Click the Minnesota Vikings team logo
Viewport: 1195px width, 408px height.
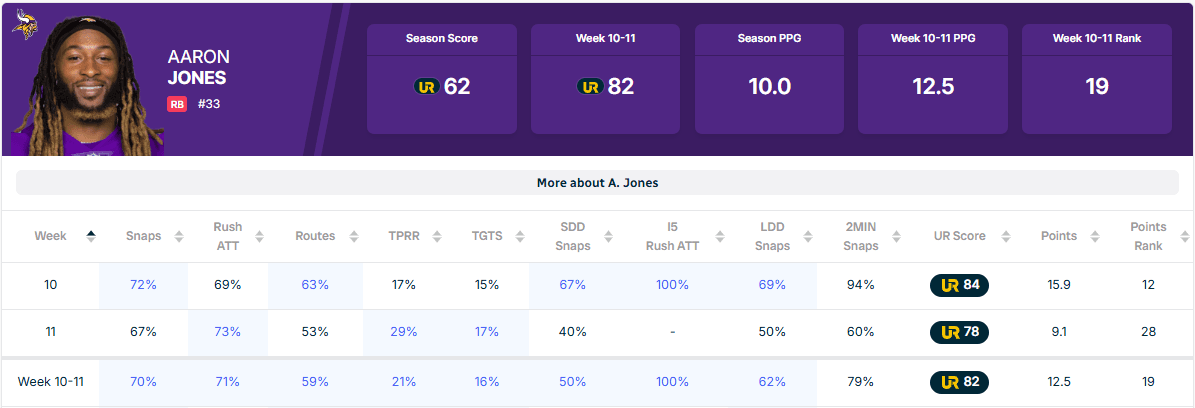tap(24, 24)
